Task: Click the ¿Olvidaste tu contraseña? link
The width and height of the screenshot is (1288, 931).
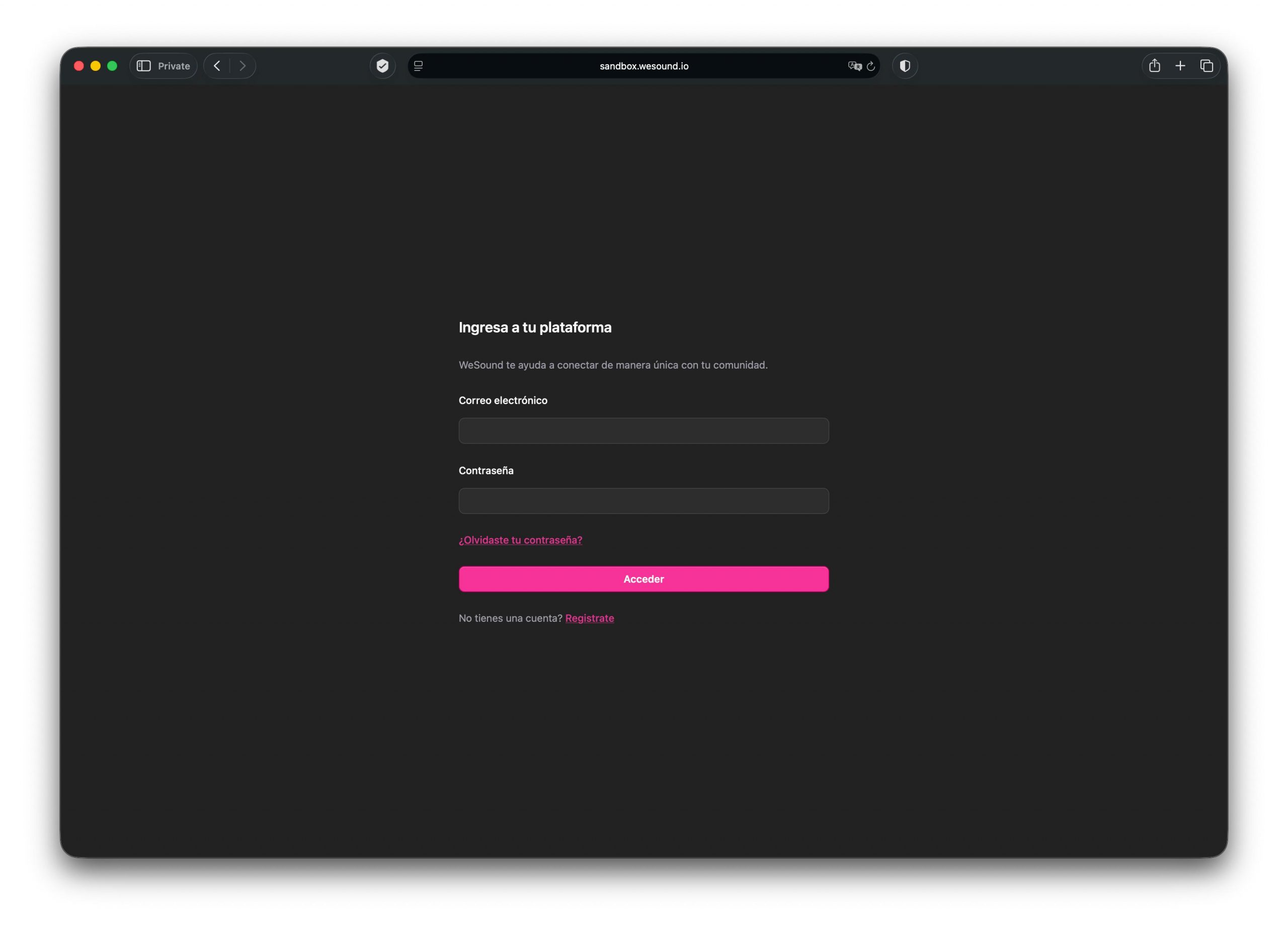Action: (520, 540)
